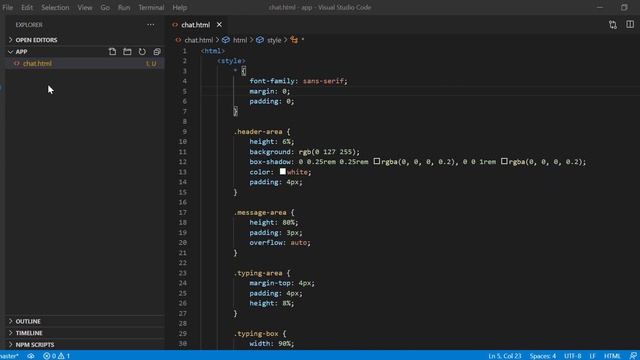Click Ln 5, Col 23 in status bar
Image resolution: width=640 pixels, height=360 pixels.
coord(504,356)
